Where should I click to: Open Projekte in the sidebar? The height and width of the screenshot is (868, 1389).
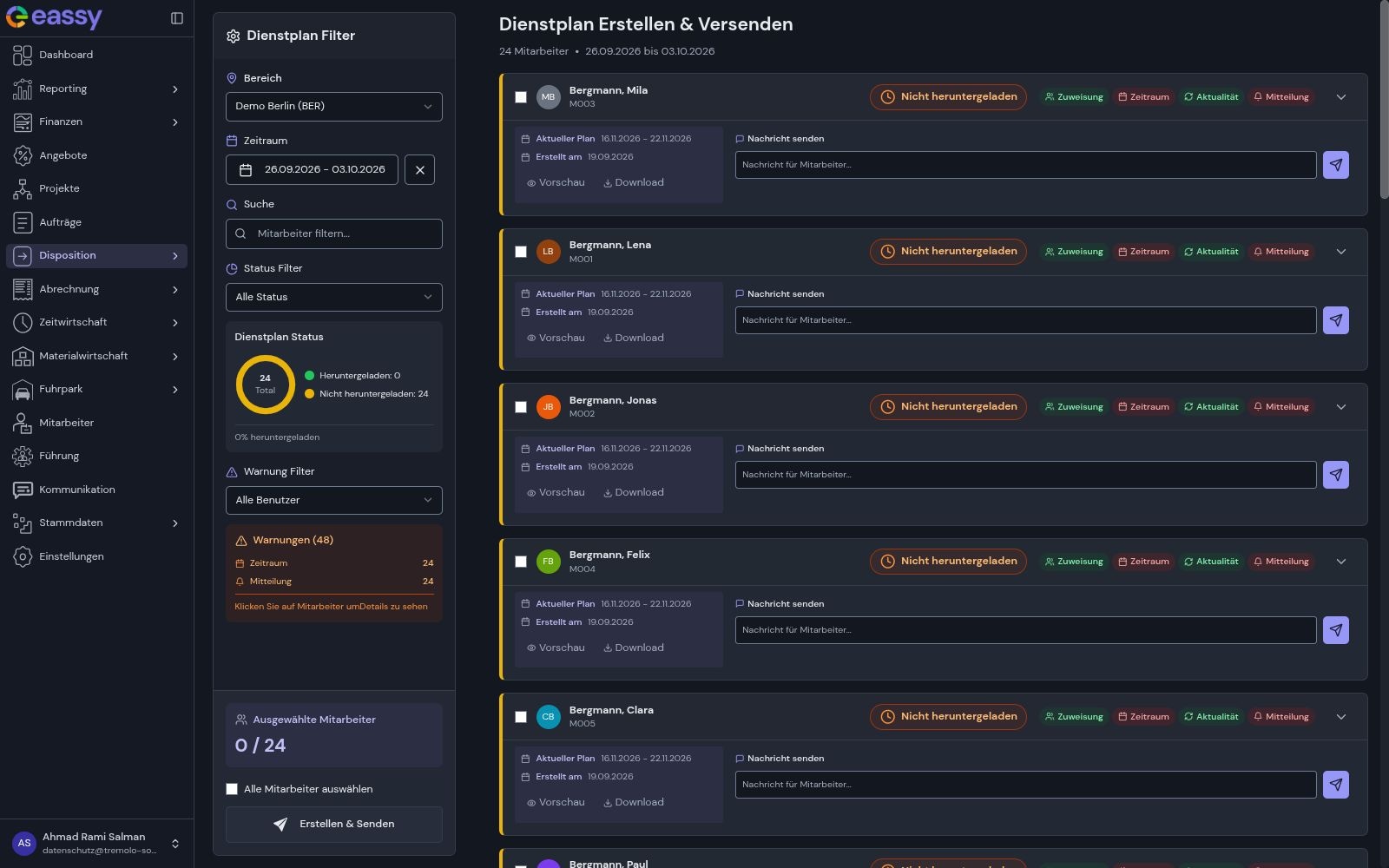[96, 188]
